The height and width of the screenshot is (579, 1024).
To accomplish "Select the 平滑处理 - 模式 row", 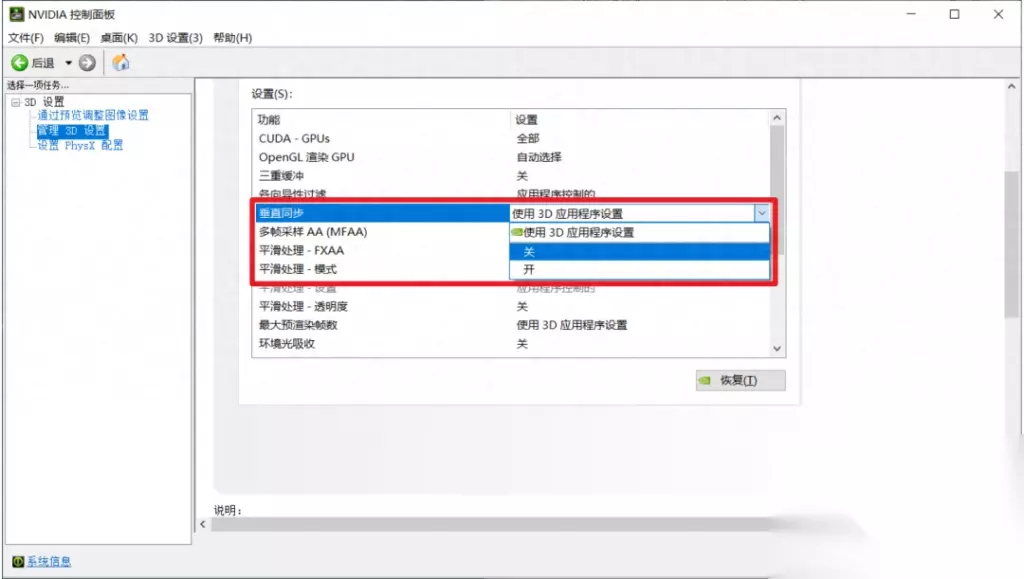I will [382, 269].
